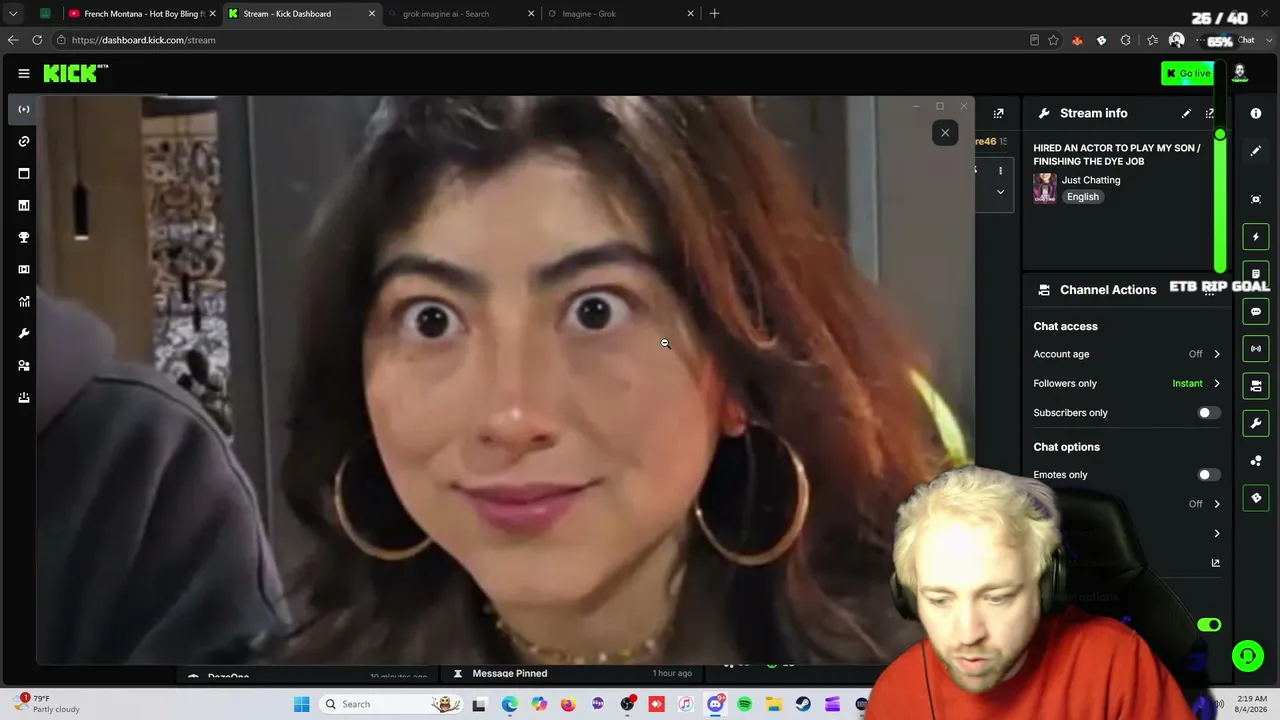Screen dimensions: 1280x720
Task: Open the three-dot menu on the chat message
Action: (1000, 171)
